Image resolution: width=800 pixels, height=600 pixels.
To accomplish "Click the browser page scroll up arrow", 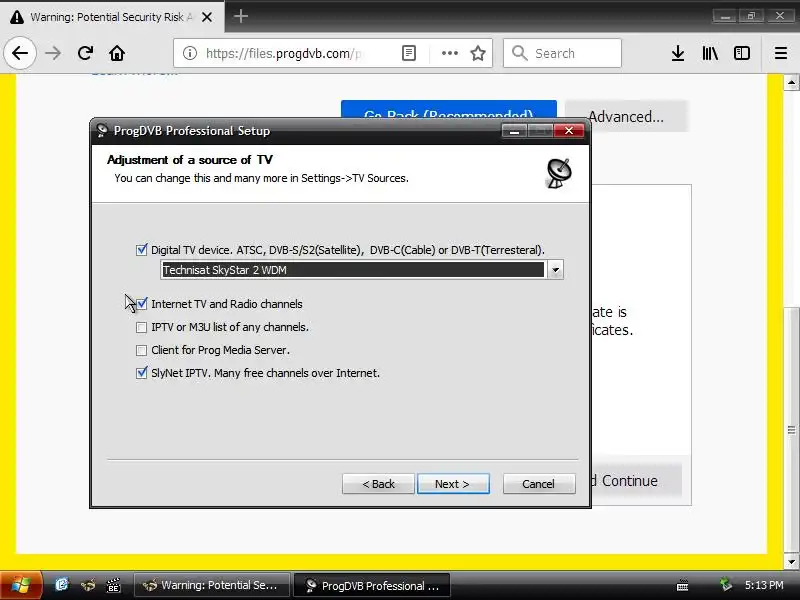I will click(x=791, y=82).
